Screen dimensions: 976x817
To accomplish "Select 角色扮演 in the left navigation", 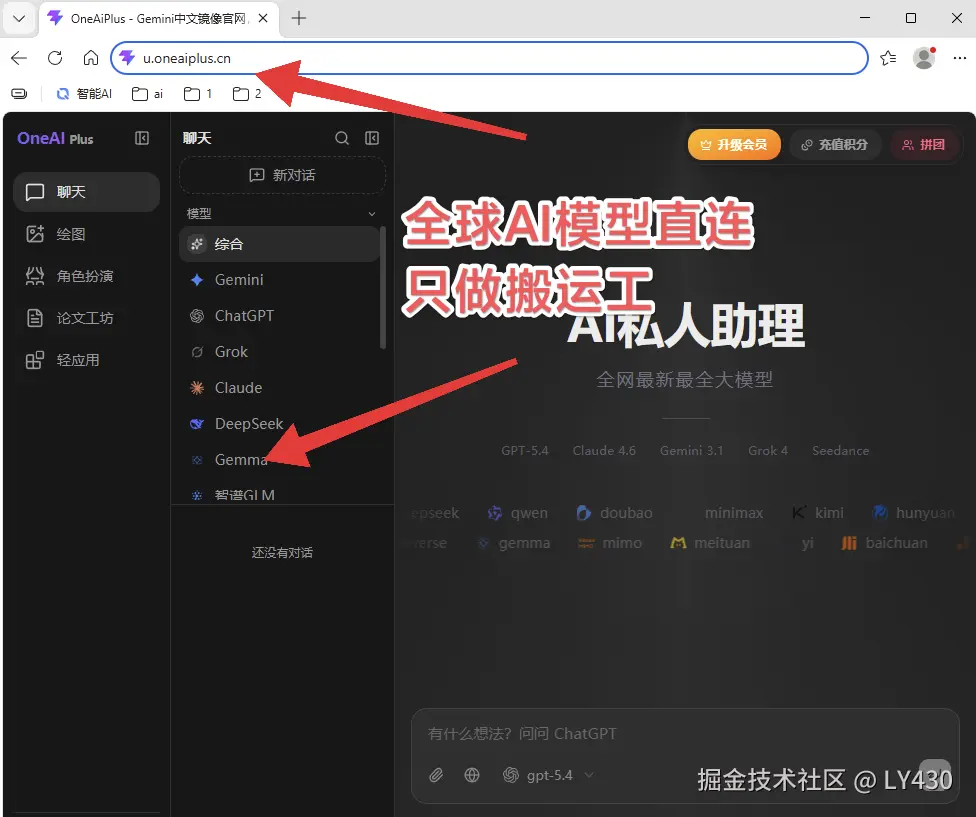I will 87,276.
